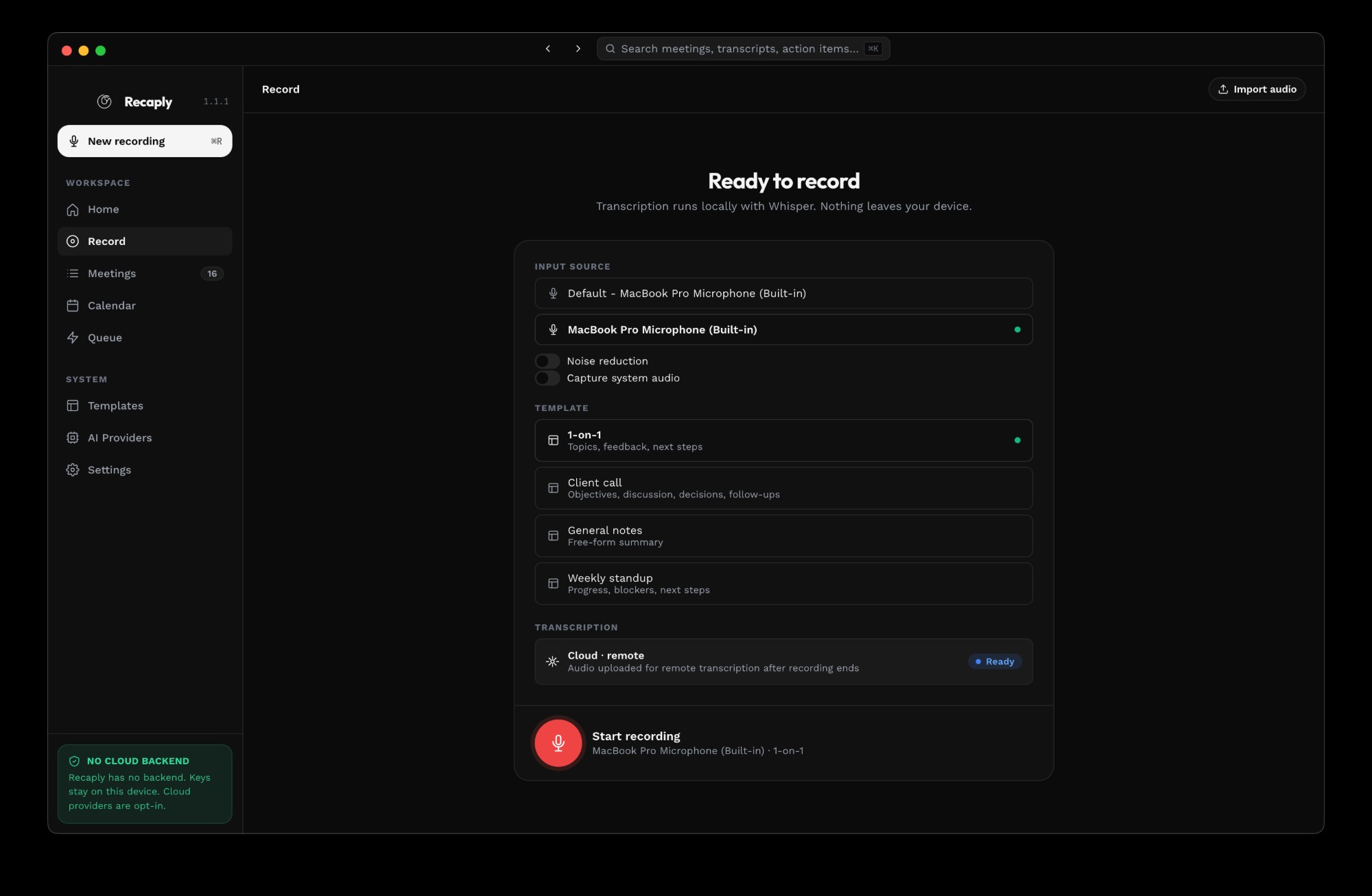This screenshot has width=1372, height=896.
Task: Click the AI Providers chip icon
Action: point(73,438)
